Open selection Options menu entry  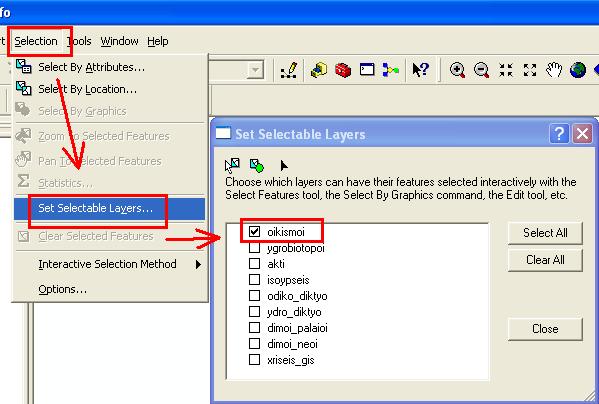(110, 289)
